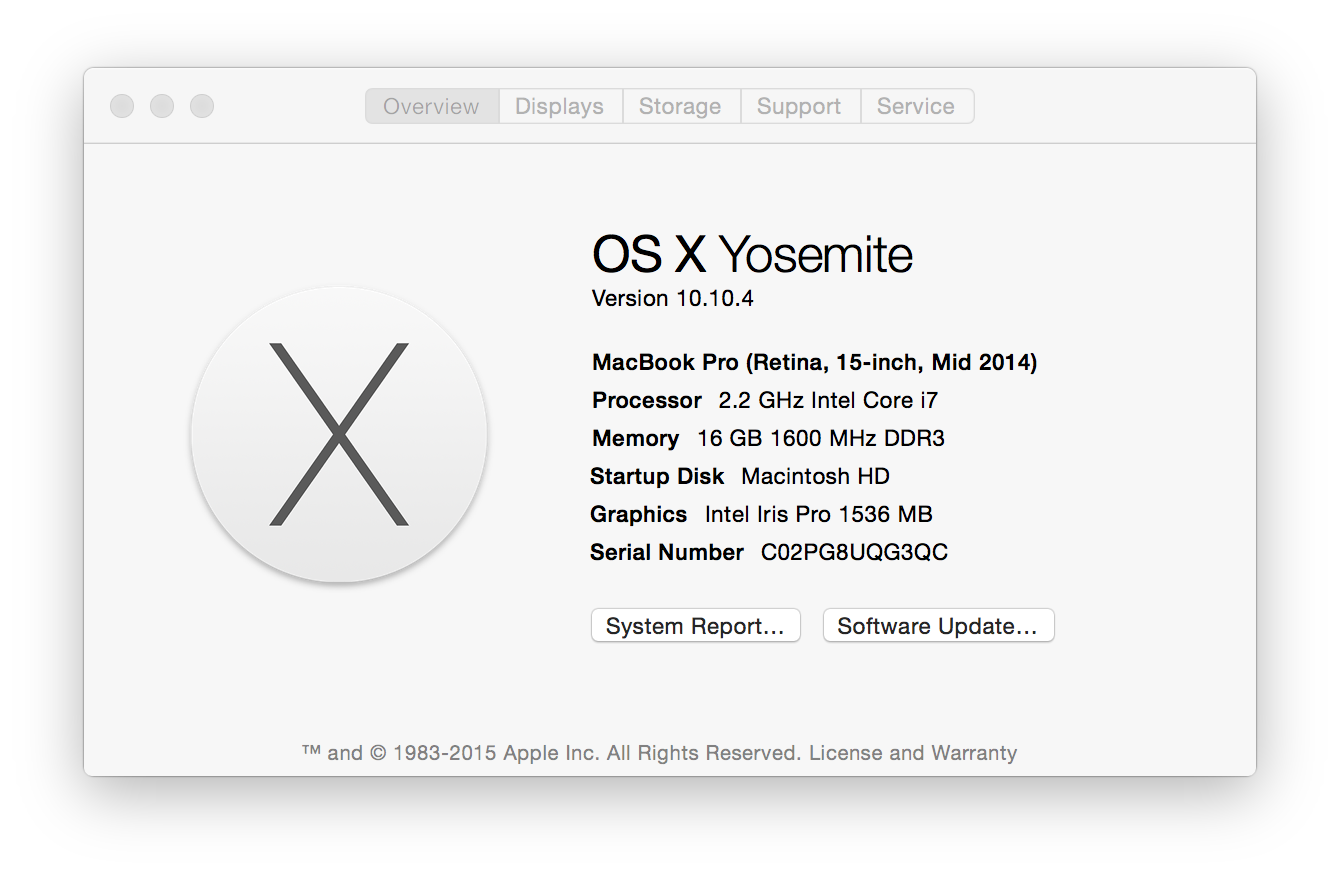
Task: Go to the Service tab
Action: pyautogui.click(x=916, y=106)
